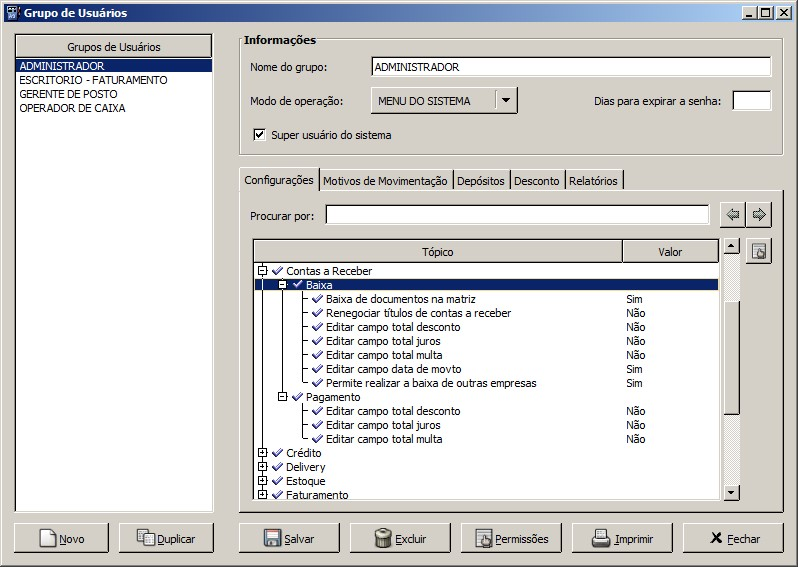Expand the Faturamento tree node
Screen dimensions: 798x567
[263, 494]
